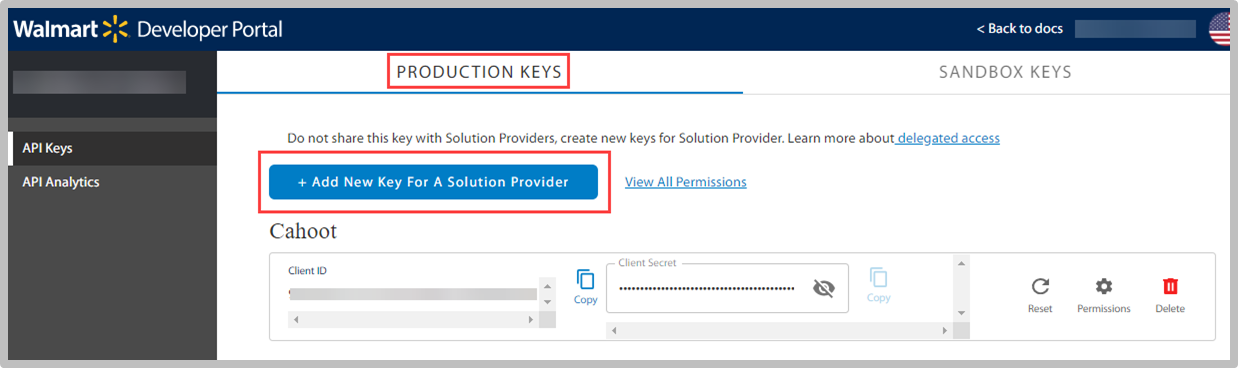Click the Walmart spark logo
Screen dimensions: 1238x368
click(116, 28)
